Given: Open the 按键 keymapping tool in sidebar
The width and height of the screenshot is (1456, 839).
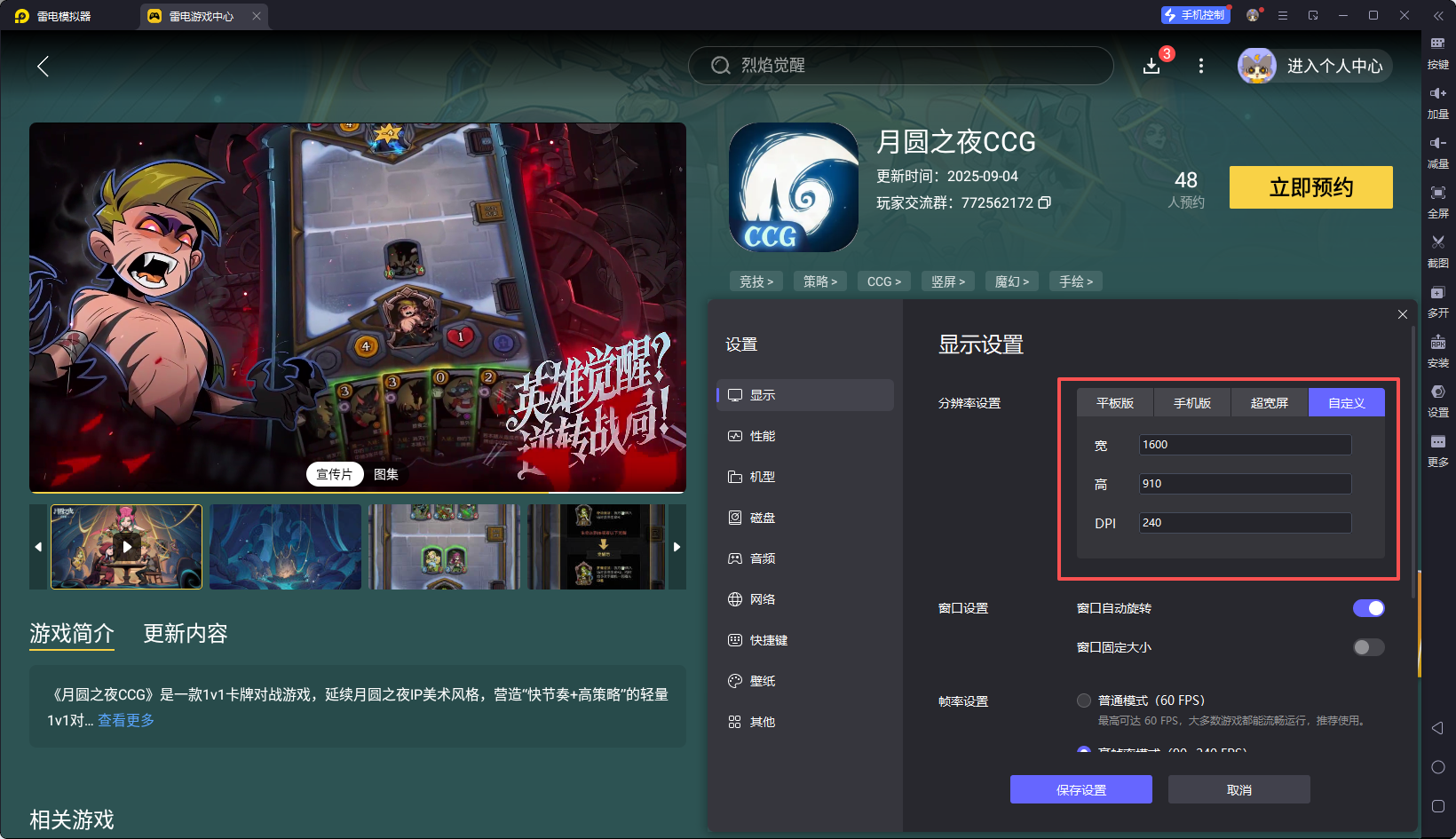Looking at the screenshot, I should [1438, 53].
